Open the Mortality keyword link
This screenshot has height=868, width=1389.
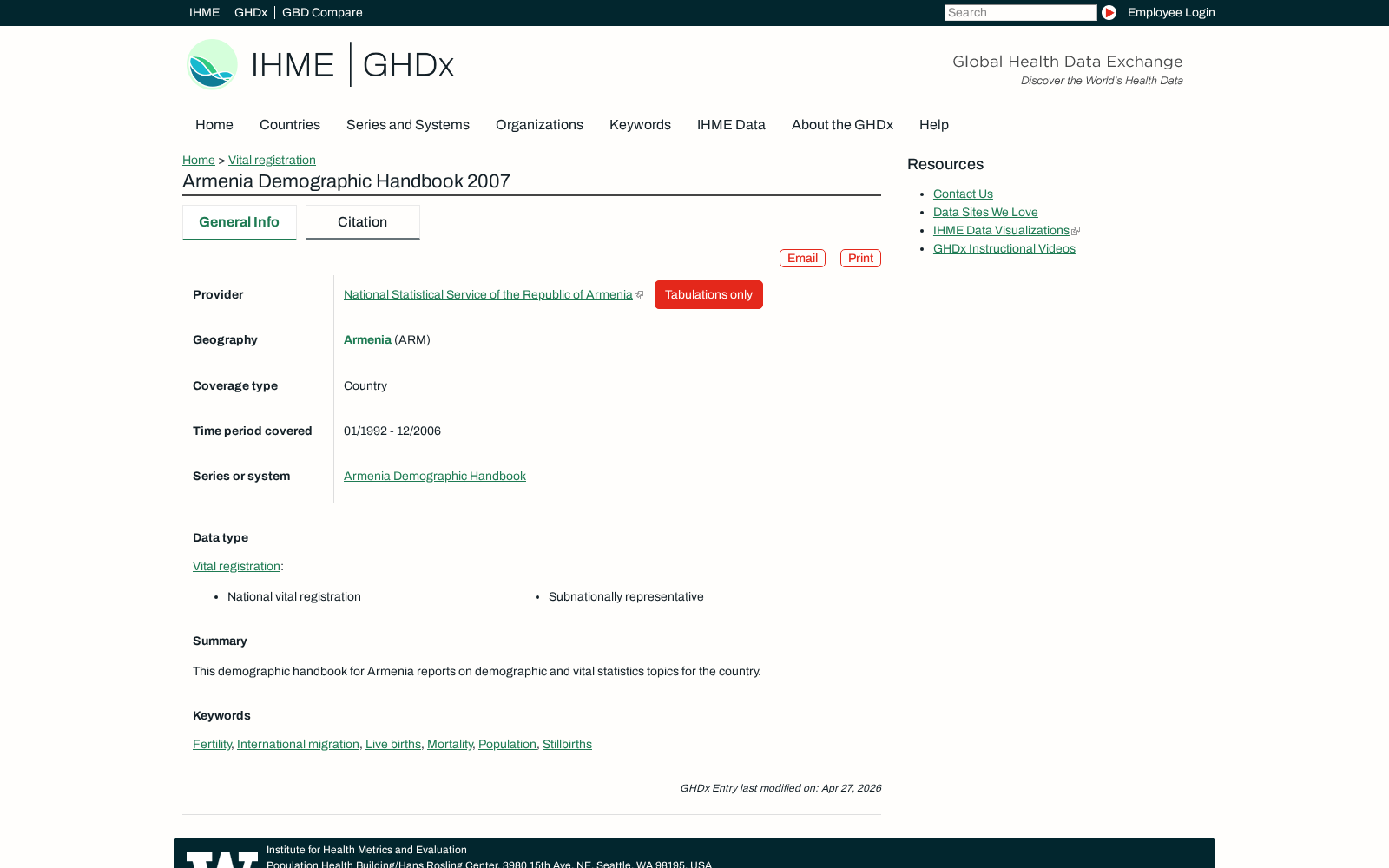click(450, 744)
